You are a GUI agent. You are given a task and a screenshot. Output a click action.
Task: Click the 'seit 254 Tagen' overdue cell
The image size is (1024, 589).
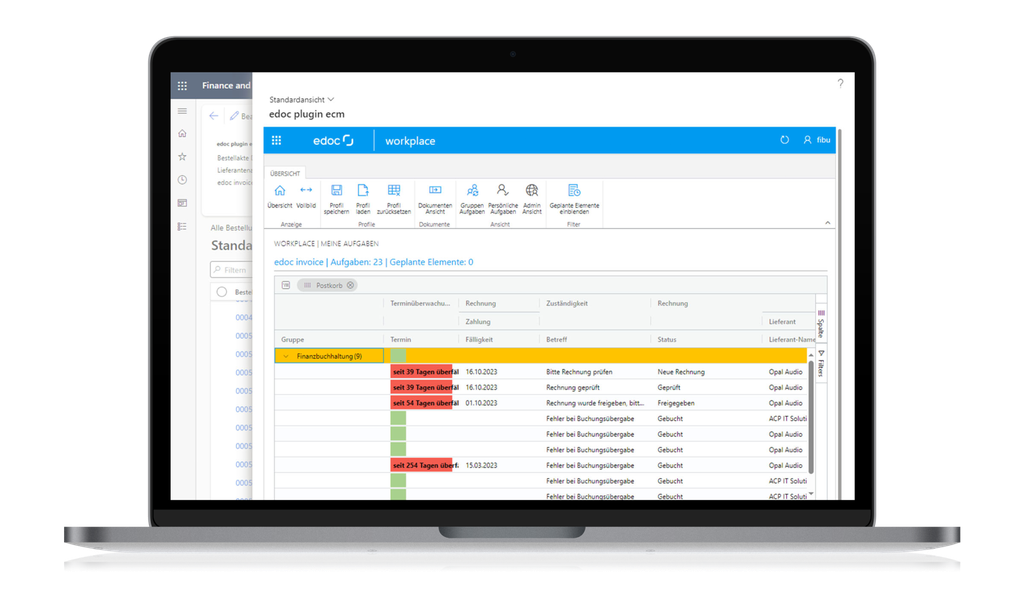click(x=424, y=466)
